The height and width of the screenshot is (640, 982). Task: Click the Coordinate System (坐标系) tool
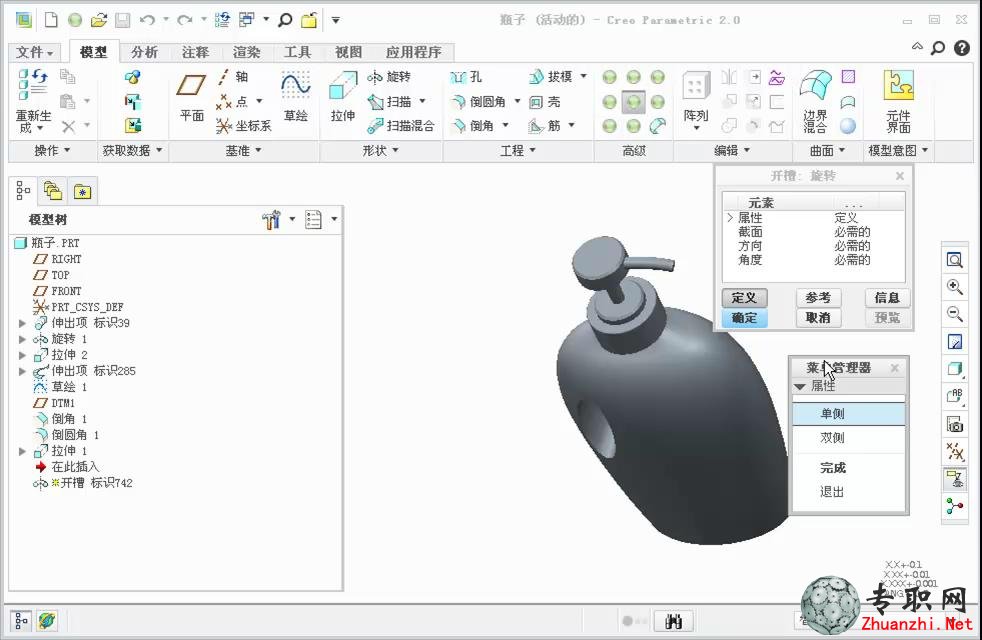tap(244, 126)
